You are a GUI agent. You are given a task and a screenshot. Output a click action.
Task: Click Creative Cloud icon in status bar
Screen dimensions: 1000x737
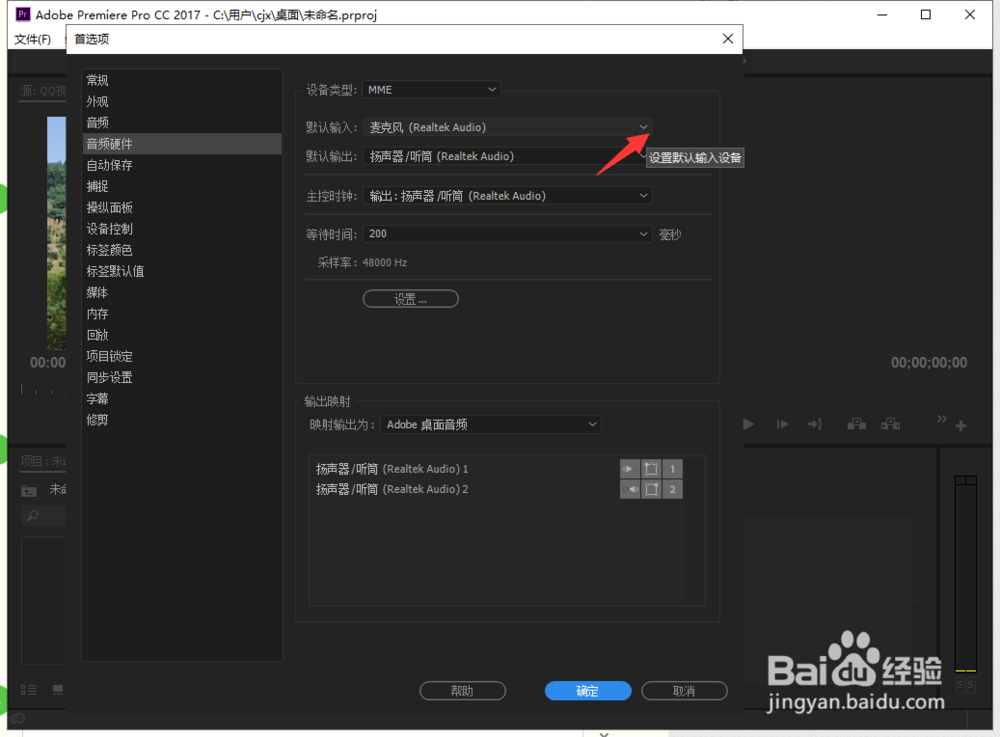(x=18, y=719)
